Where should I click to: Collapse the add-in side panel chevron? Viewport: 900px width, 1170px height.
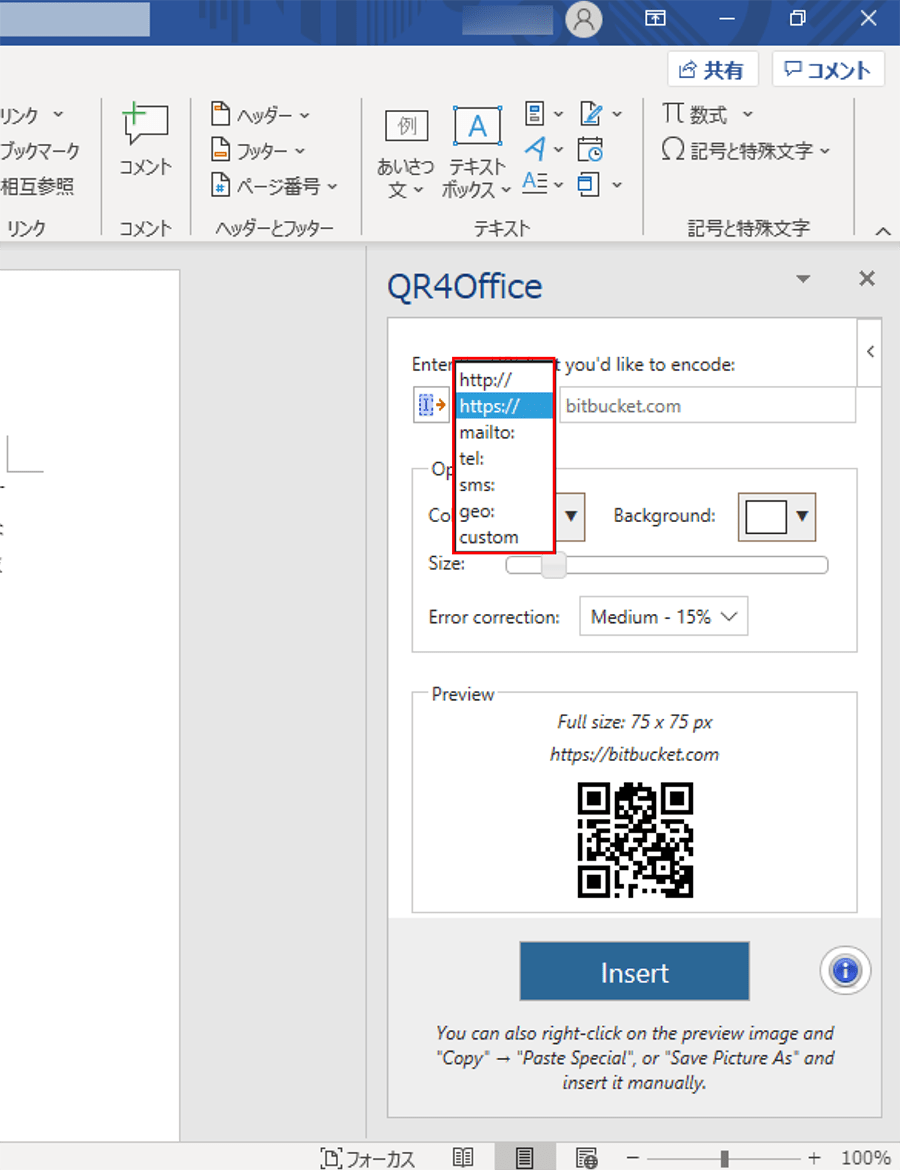pos(870,351)
